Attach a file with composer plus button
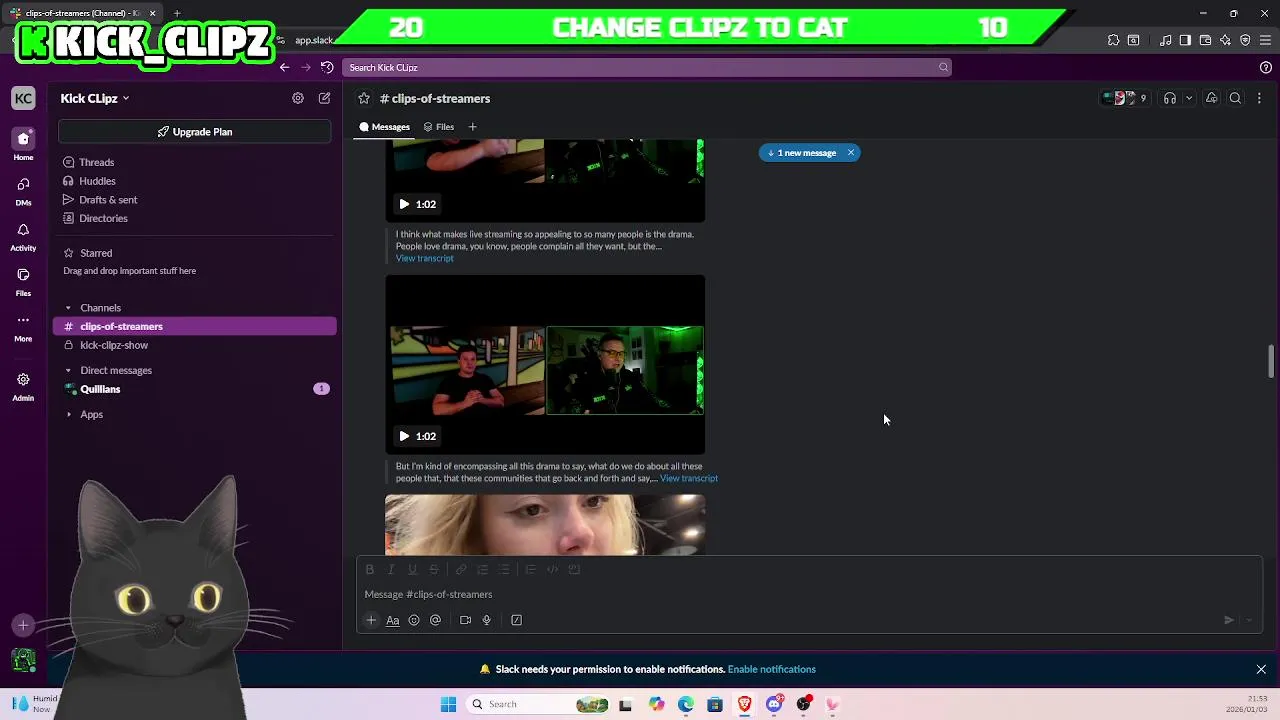1280x720 pixels. pyautogui.click(x=371, y=620)
